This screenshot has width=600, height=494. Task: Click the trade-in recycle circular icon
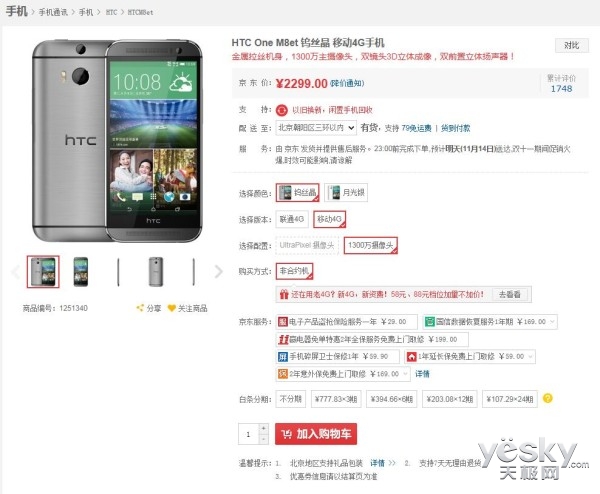pos(282,110)
